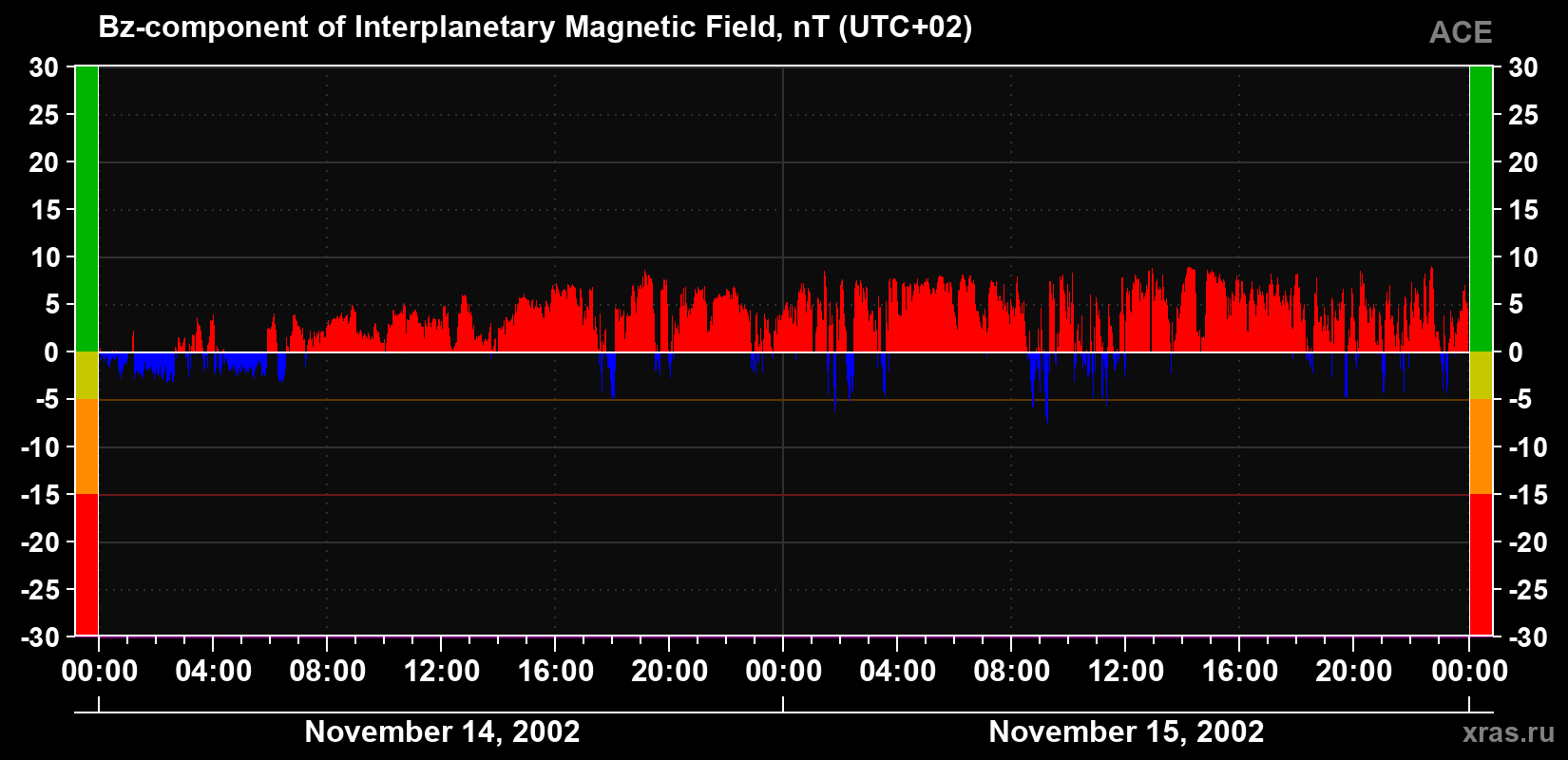This screenshot has width=1568, height=760.
Task: Click the red segment of the right color bar
Action: click(x=1481, y=564)
